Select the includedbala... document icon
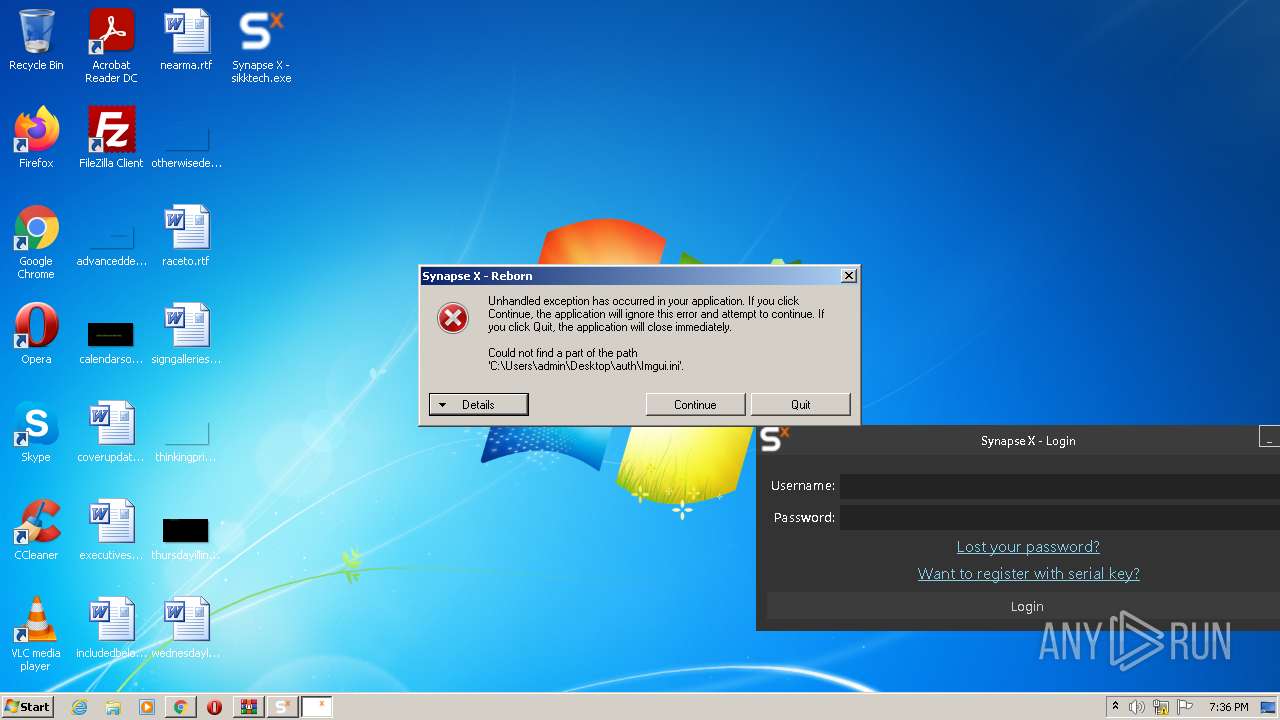1280x720 pixels. click(x=111, y=629)
